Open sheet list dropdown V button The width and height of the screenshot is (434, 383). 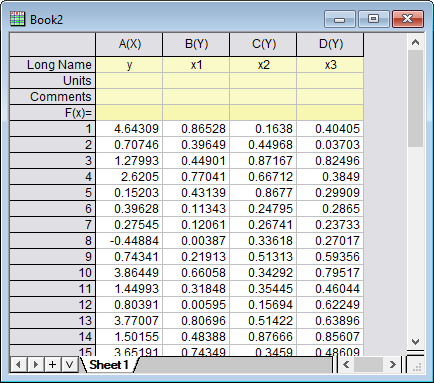(x=70, y=365)
